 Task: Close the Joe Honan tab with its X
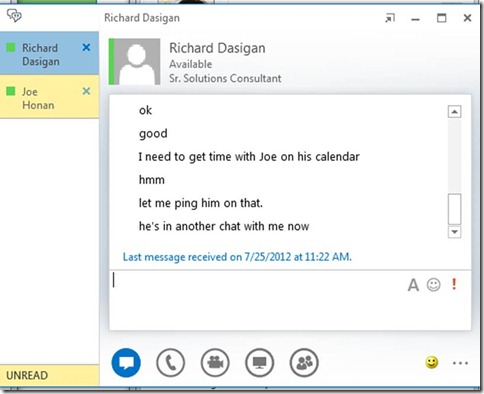pyautogui.click(x=86, y=91)
